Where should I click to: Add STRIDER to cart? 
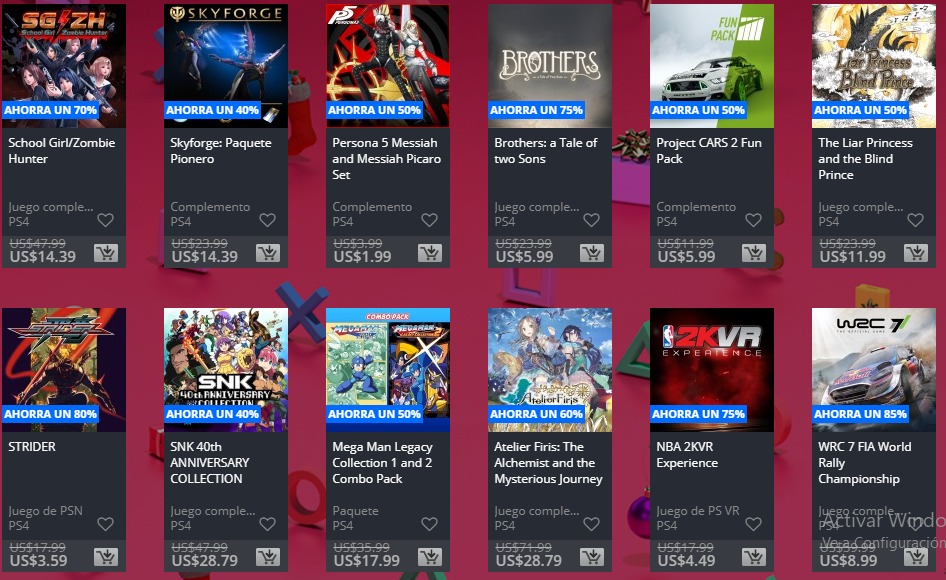click(106, 557)
